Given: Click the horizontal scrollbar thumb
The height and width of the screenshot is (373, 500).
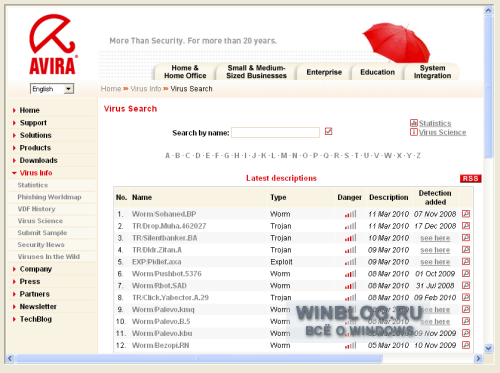Looking at the screenshot, I should tap(199, 358).
